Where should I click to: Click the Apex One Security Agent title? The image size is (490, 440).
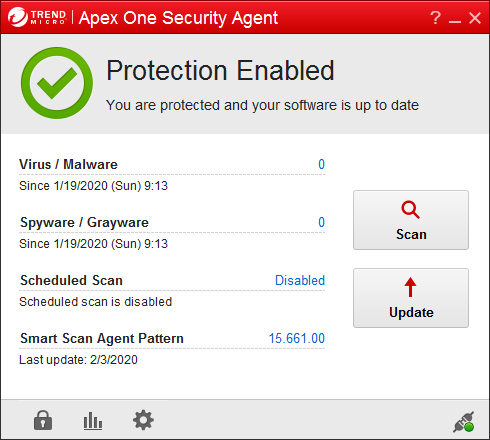(178, 18)
